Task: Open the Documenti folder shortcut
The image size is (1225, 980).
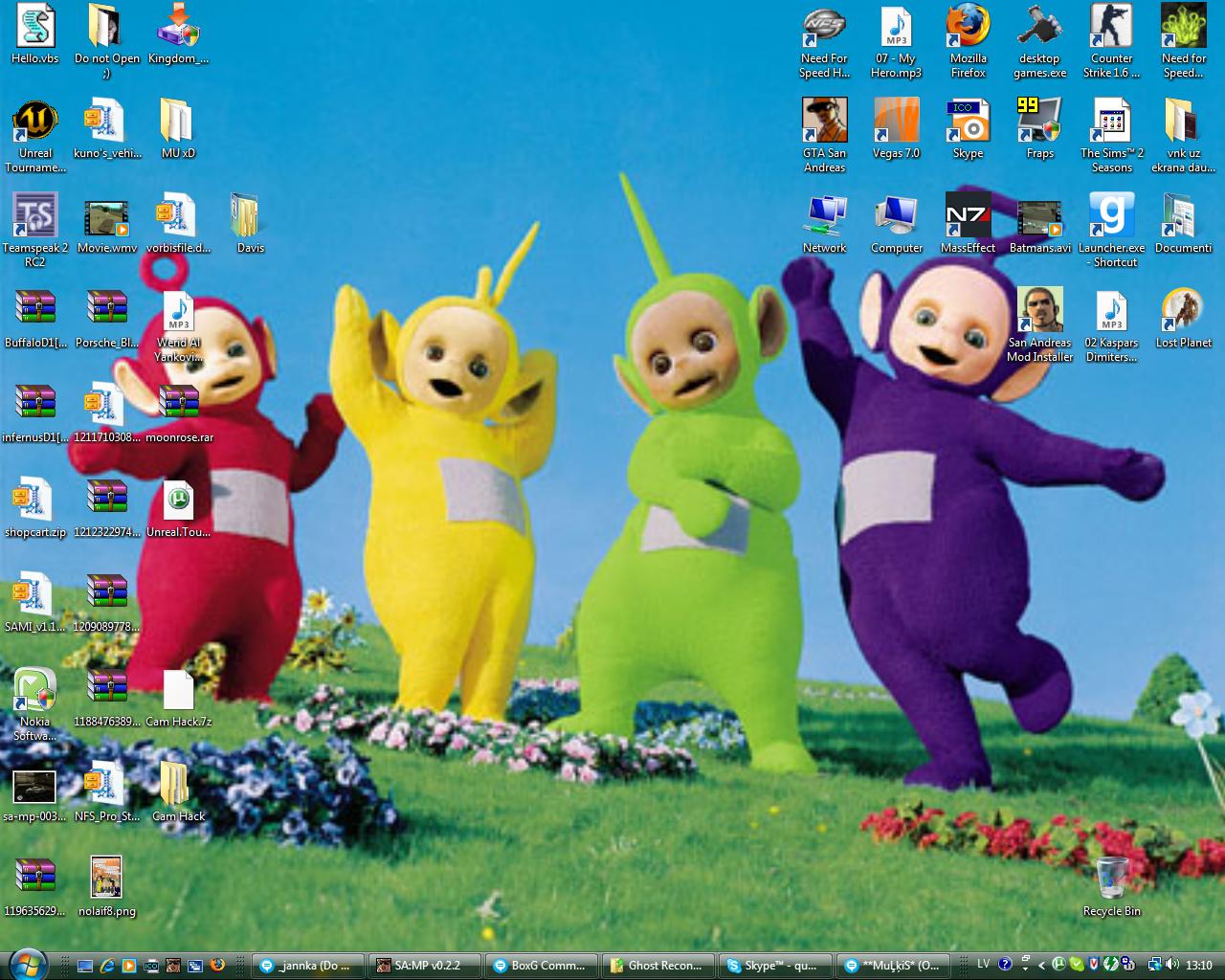Action: [1183, 224]
